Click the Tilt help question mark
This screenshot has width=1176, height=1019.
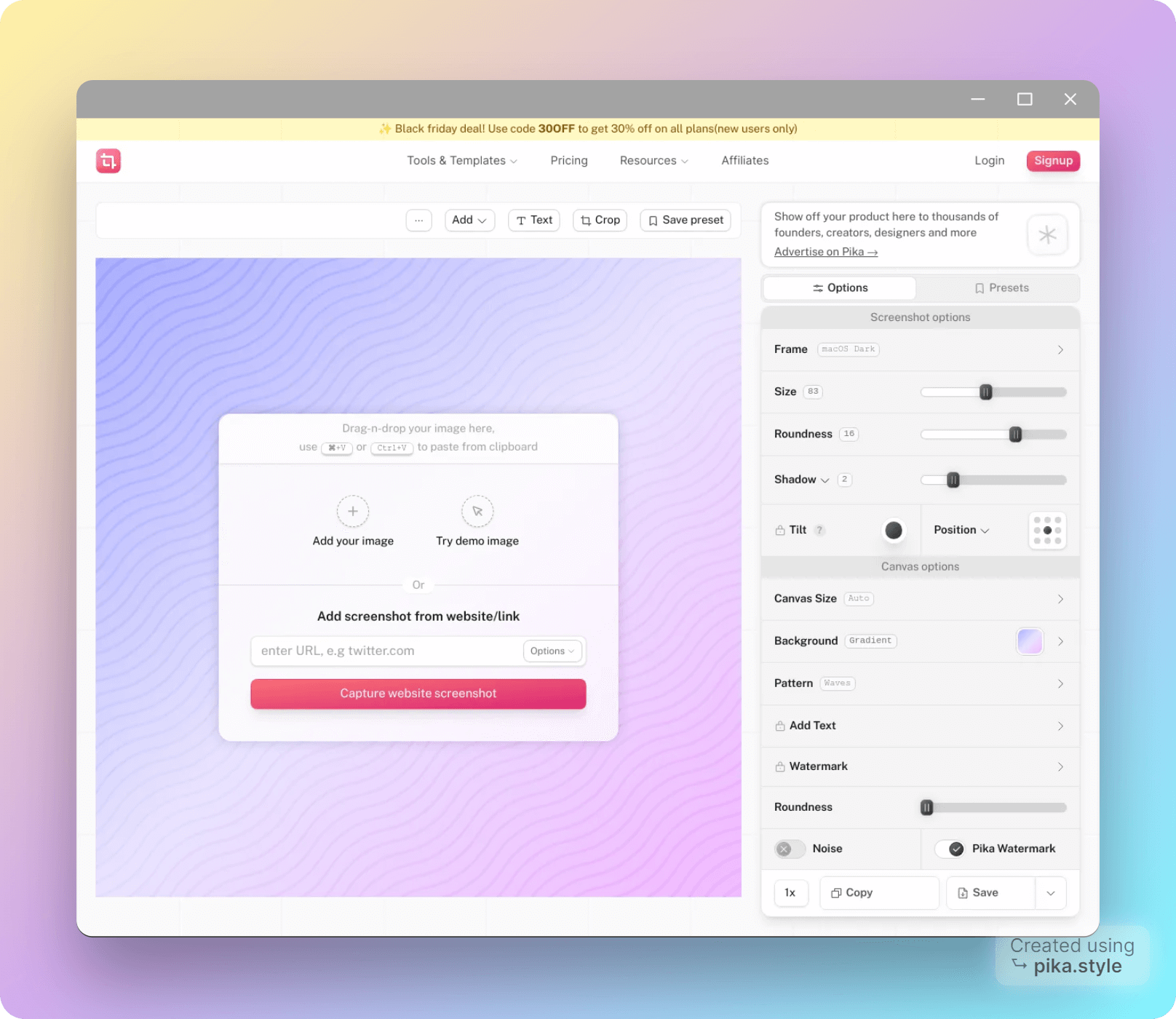click(819, 530)
